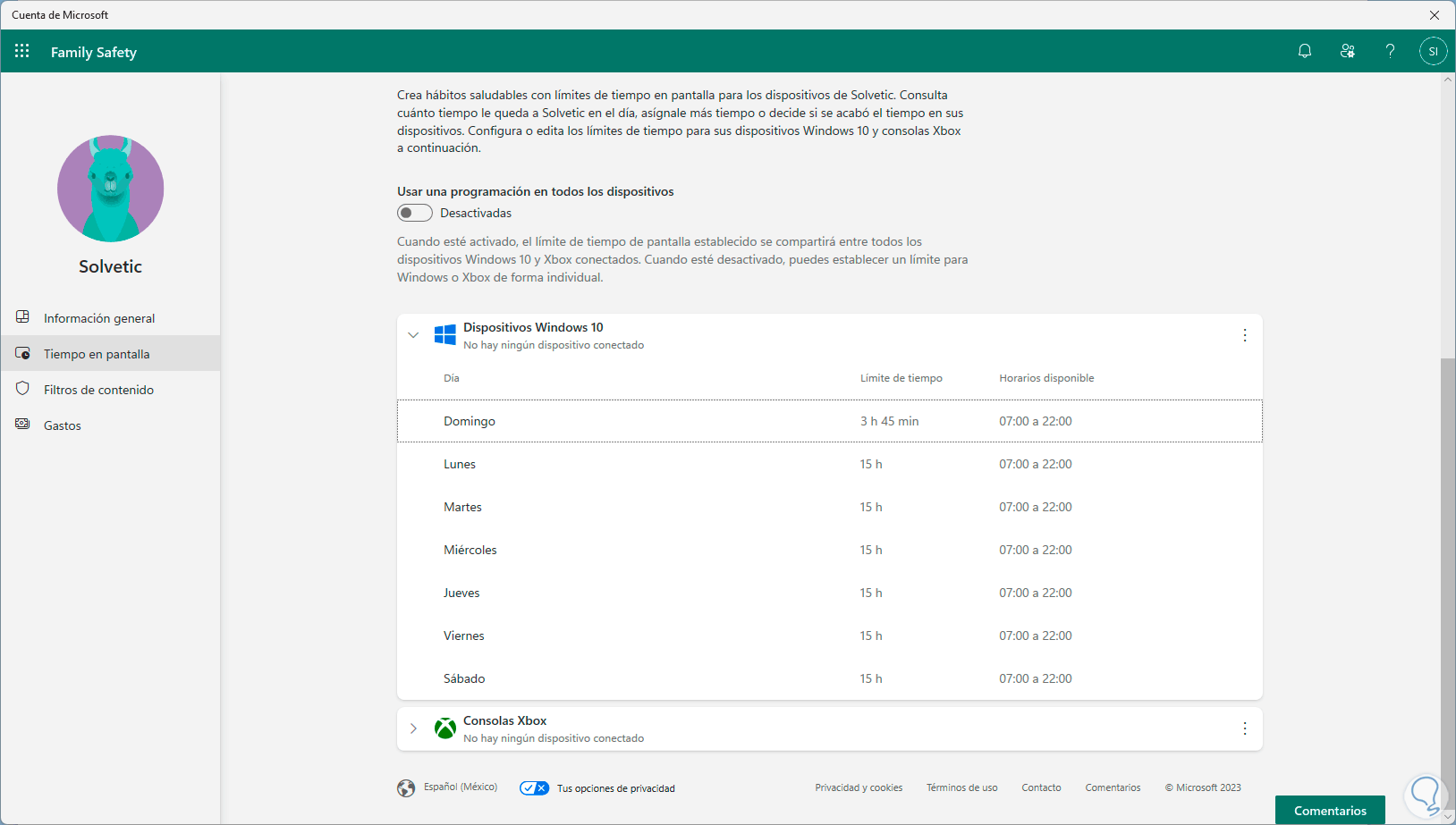
Task: Enable one schedule on all devices toggle
Action: coord(415,213)
